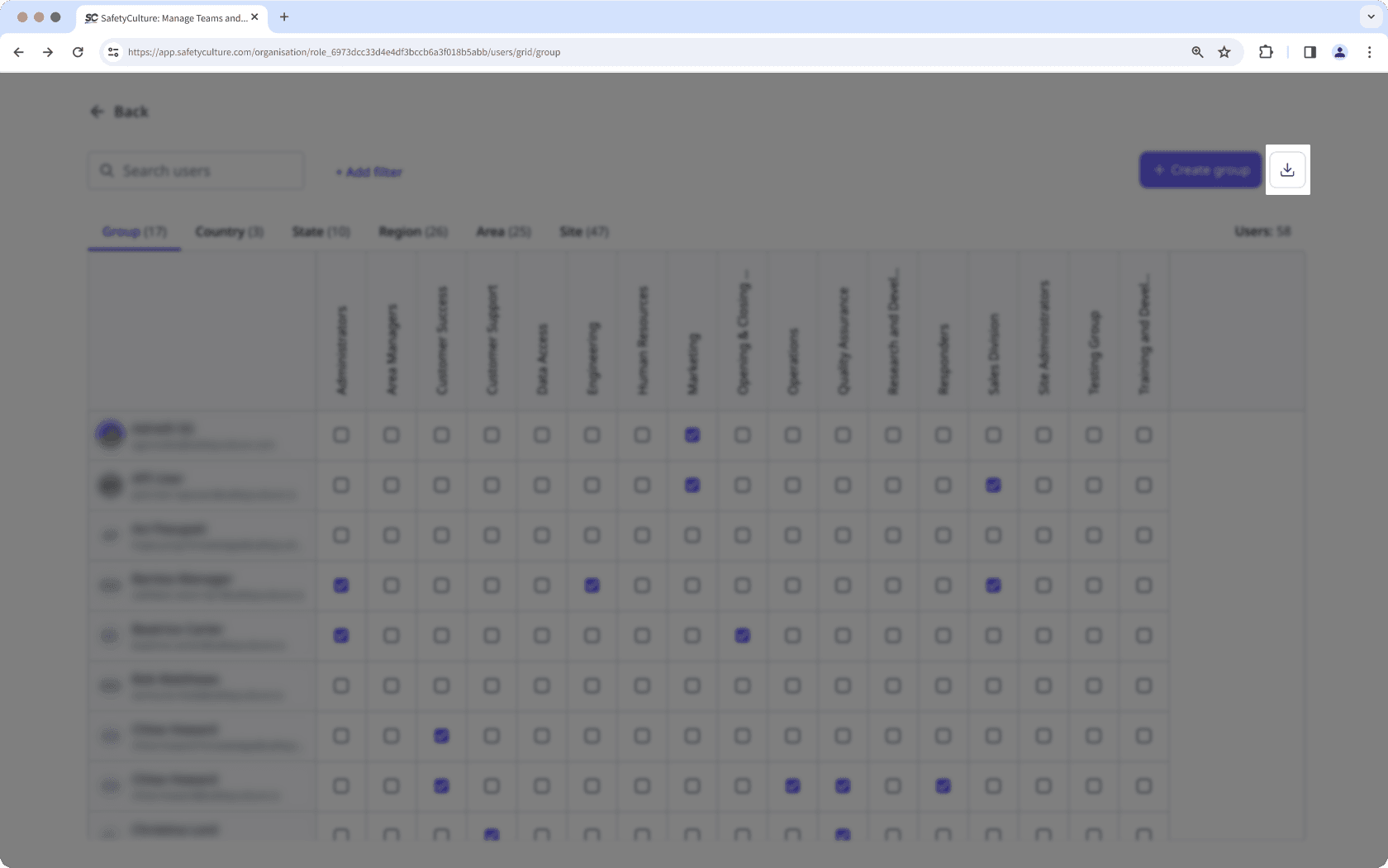Bookmark this page with the star icon

(x=1224, y=51)
